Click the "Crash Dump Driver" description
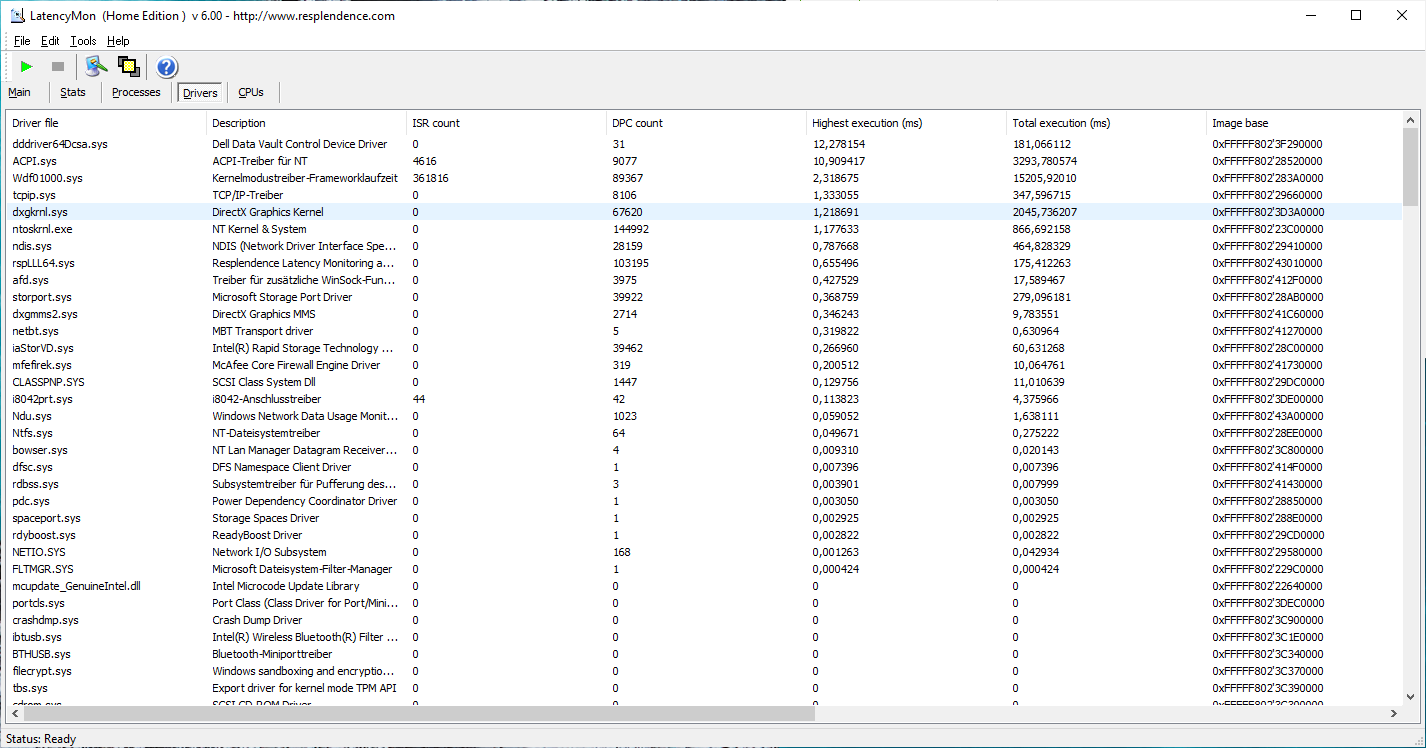This screenshot has width=1426, height=748. point(257,620)
